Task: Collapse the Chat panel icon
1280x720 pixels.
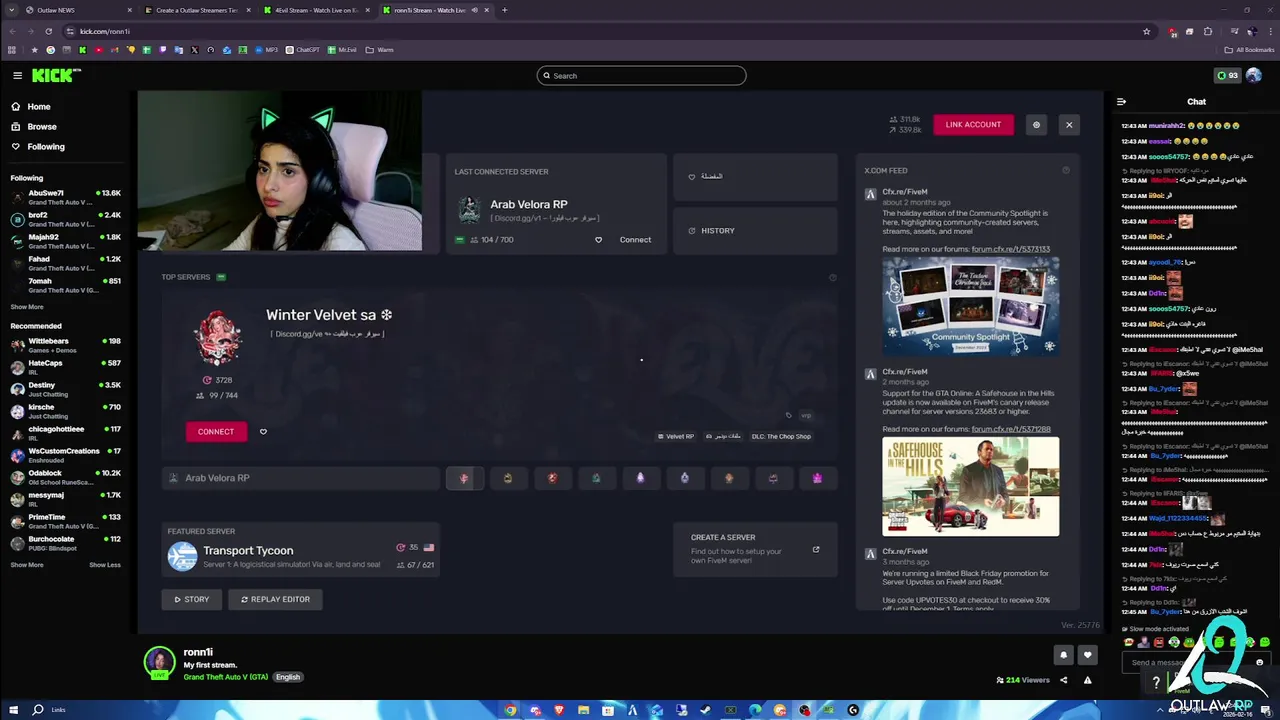Action: point(1121,101)
